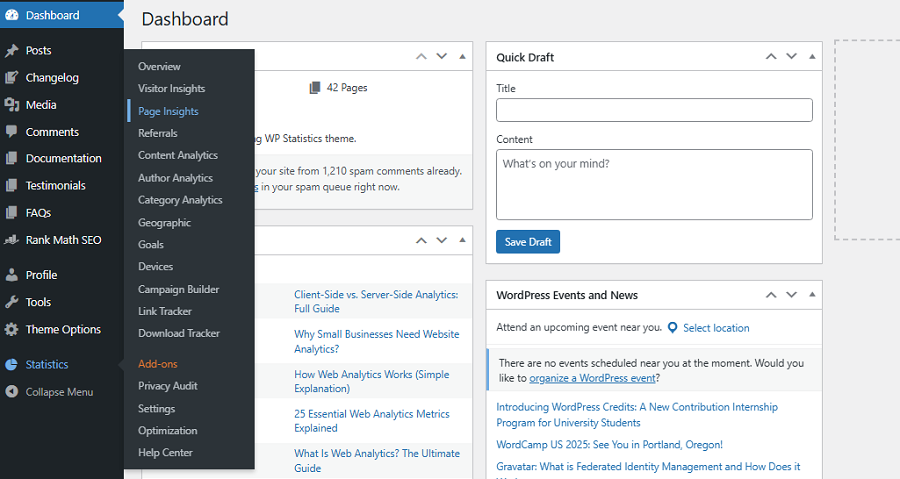
Task: Click the Profile user icon
Action: pos(12,275)
